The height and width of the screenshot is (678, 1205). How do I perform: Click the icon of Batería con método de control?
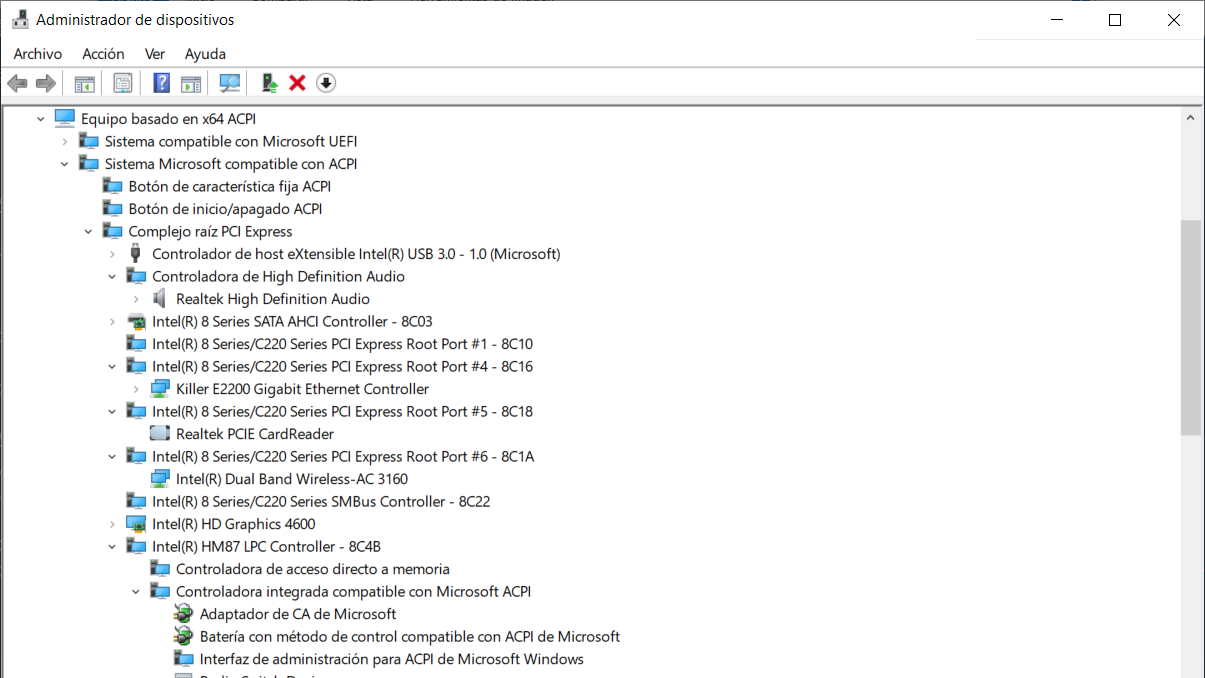pos(184,637)
